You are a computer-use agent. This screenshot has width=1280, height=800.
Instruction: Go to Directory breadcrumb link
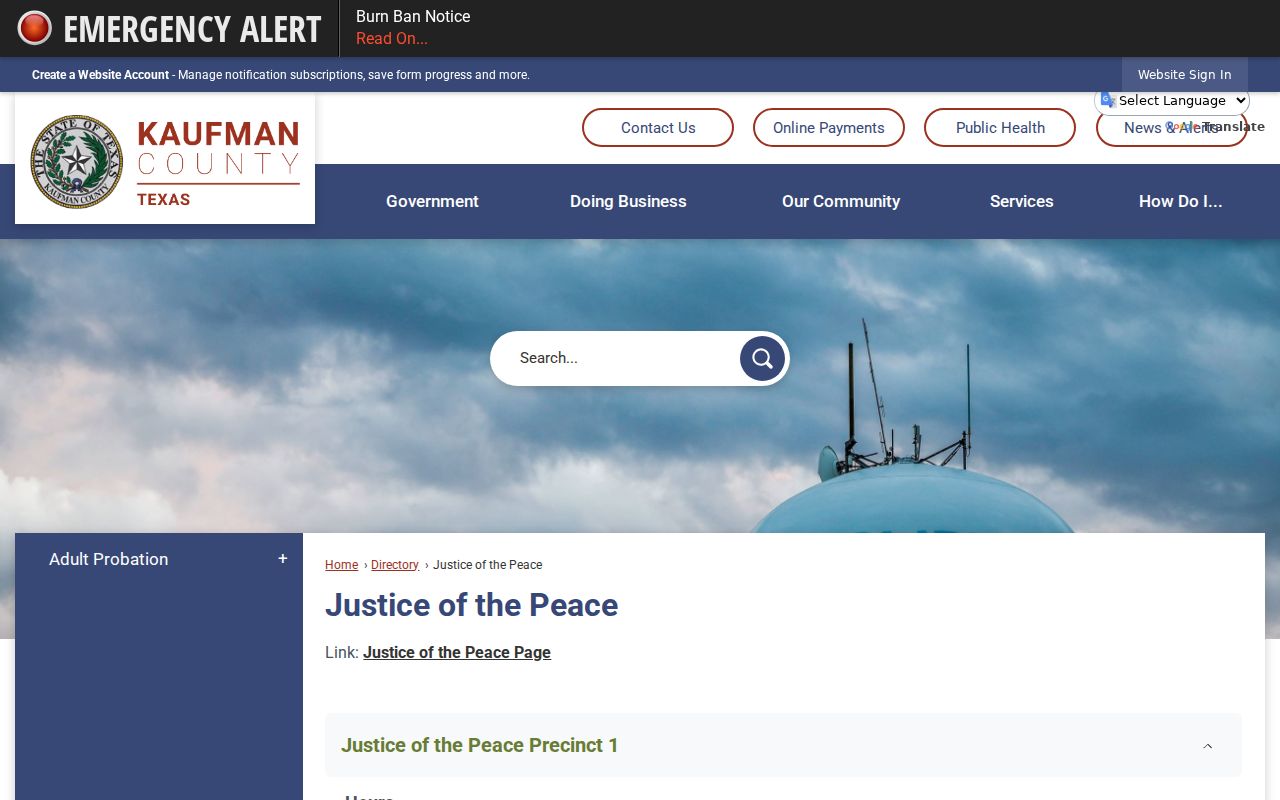395,565
